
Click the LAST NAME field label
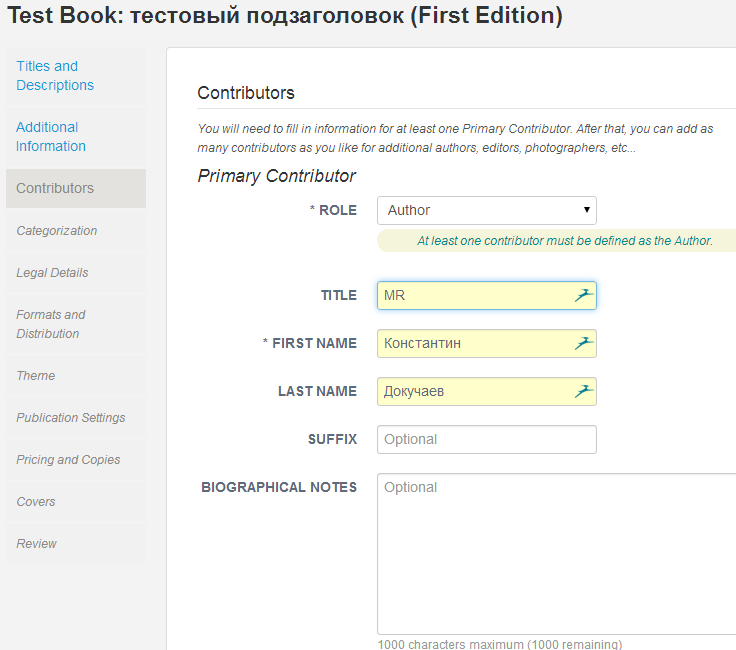click(317, 391)
